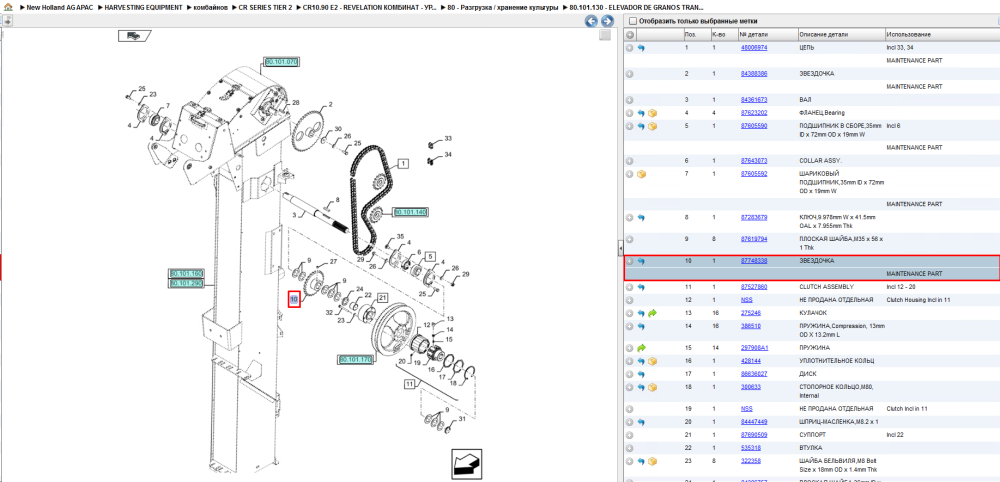
Task: Open NSS link in row 12
Action: [746, 300]
